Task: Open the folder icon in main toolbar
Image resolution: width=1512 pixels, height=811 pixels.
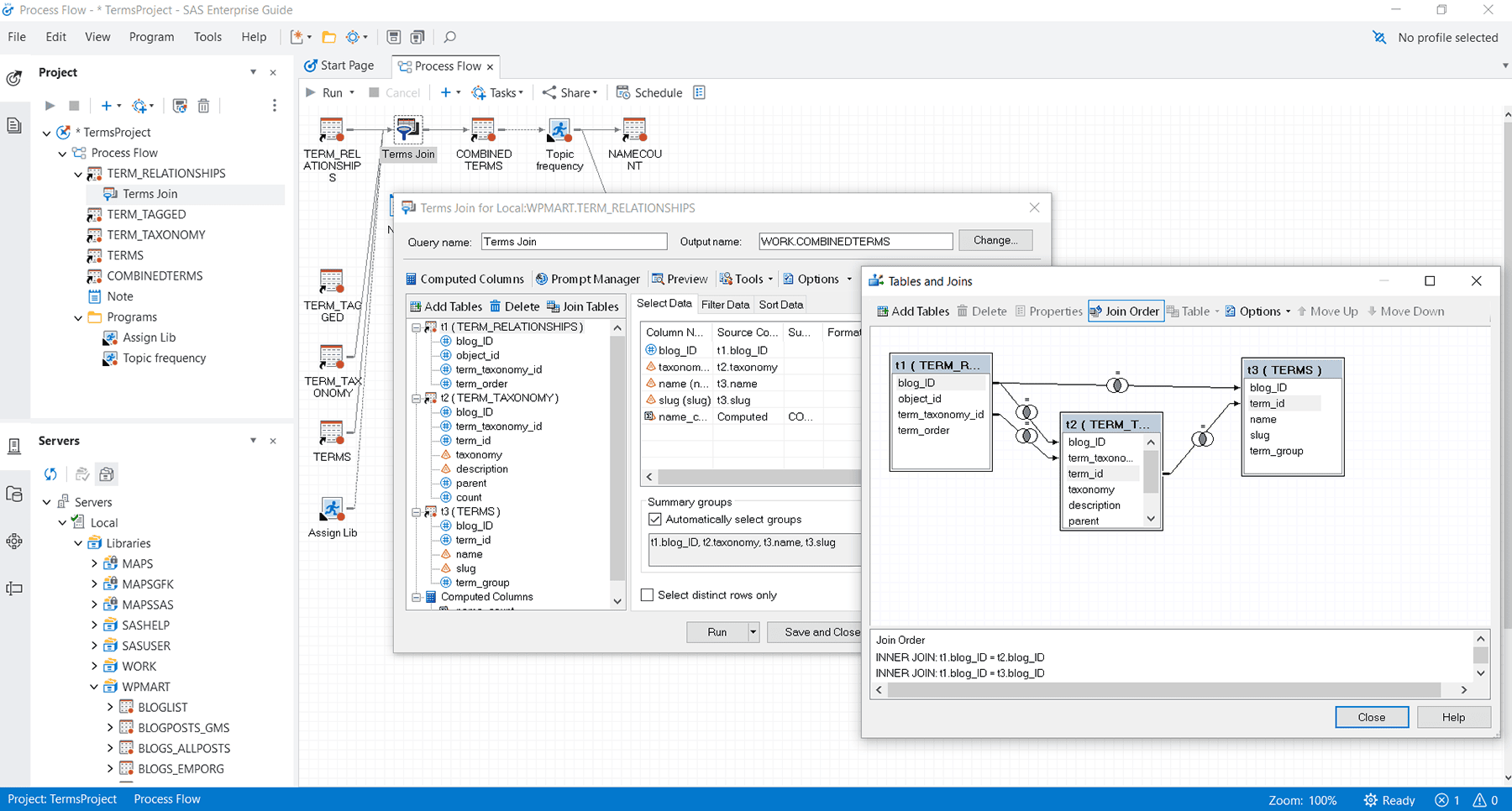Action: 329,37
